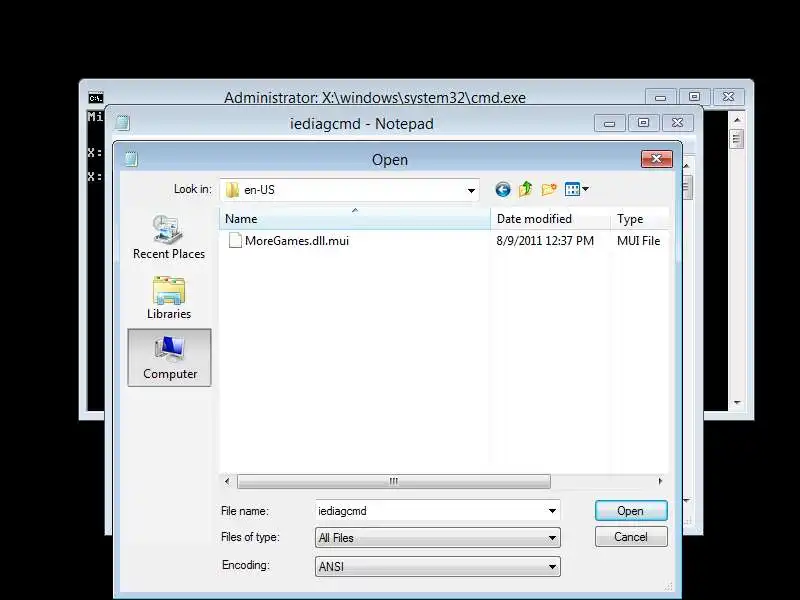Viewport: 800px width, 600px height.
Task: Click cmd.exe window scroll-up arrow
Action: pyautogui.click(x=737, y=119)
